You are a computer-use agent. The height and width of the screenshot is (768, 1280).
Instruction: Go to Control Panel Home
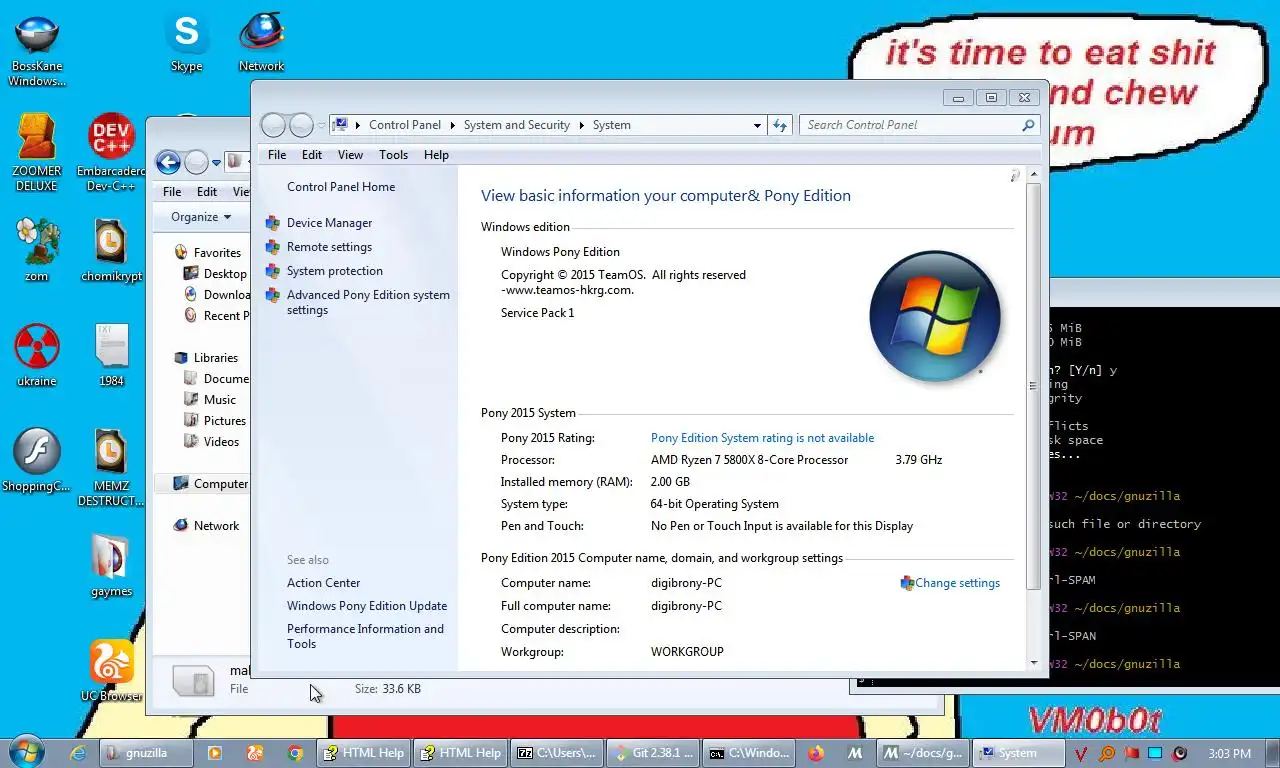341,187
